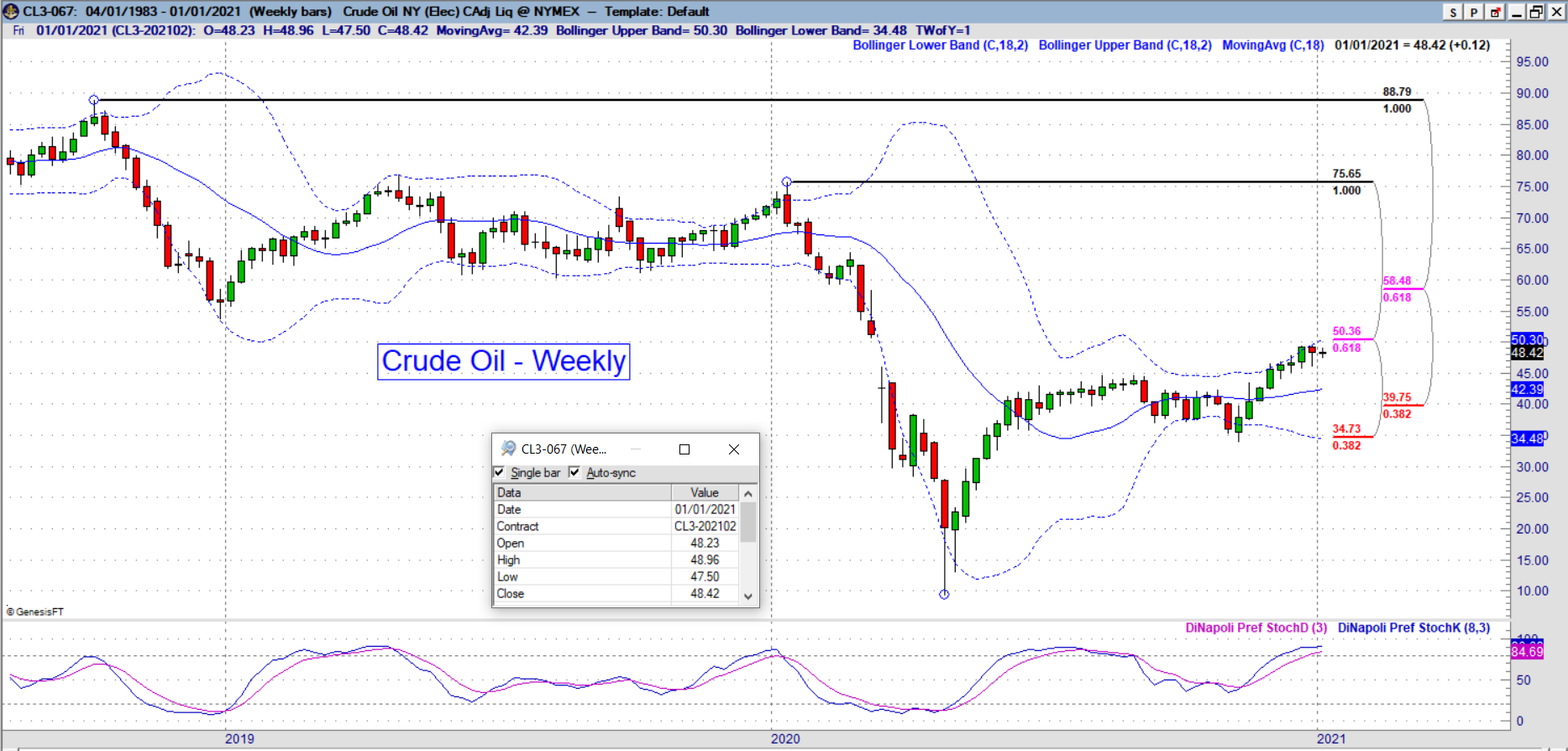Toggle the Auto-sync checkbox

pyautogui.click(x=574, y=472)
